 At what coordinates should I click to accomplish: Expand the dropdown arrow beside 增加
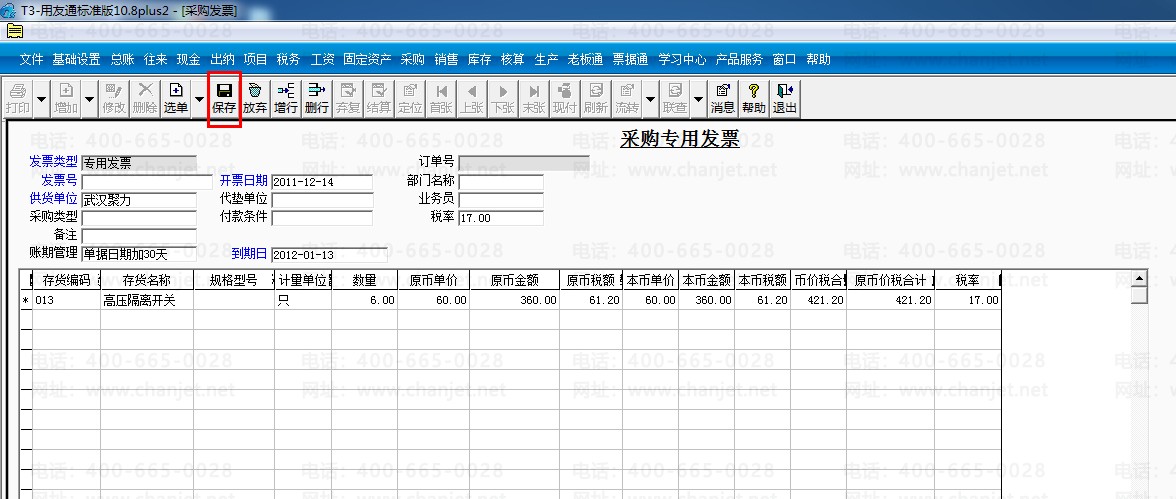(x=90, y=98)
